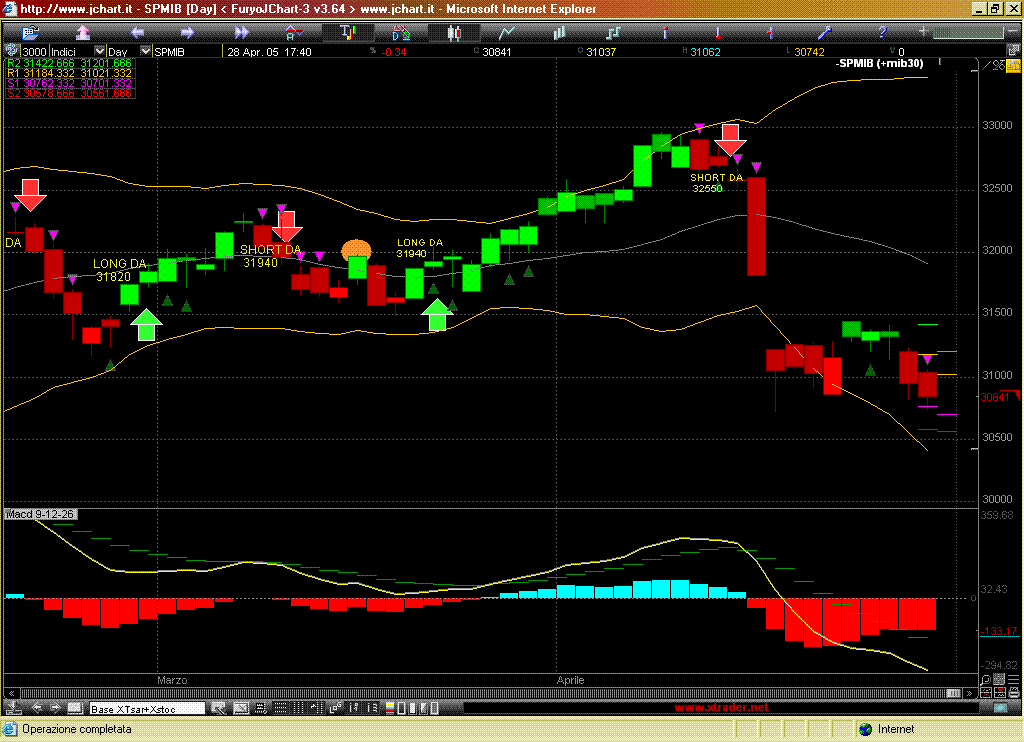Image resolution: width=1024 pixels, height=742 pixels.
Task: Select the bar chart type icon
Action: tap(560, 32)
